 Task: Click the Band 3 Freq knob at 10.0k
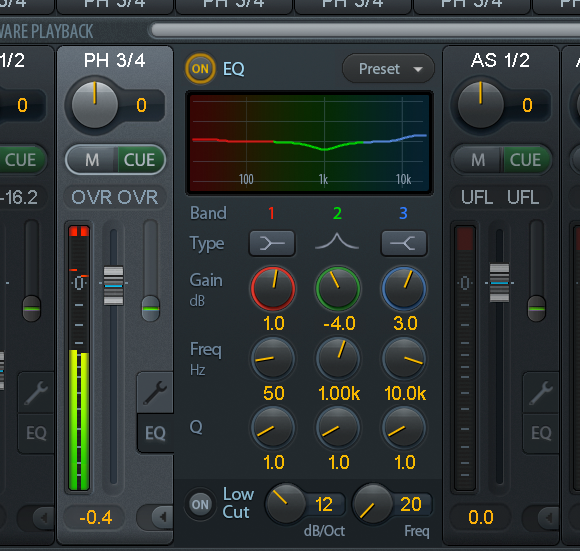[x=404, y=358]
